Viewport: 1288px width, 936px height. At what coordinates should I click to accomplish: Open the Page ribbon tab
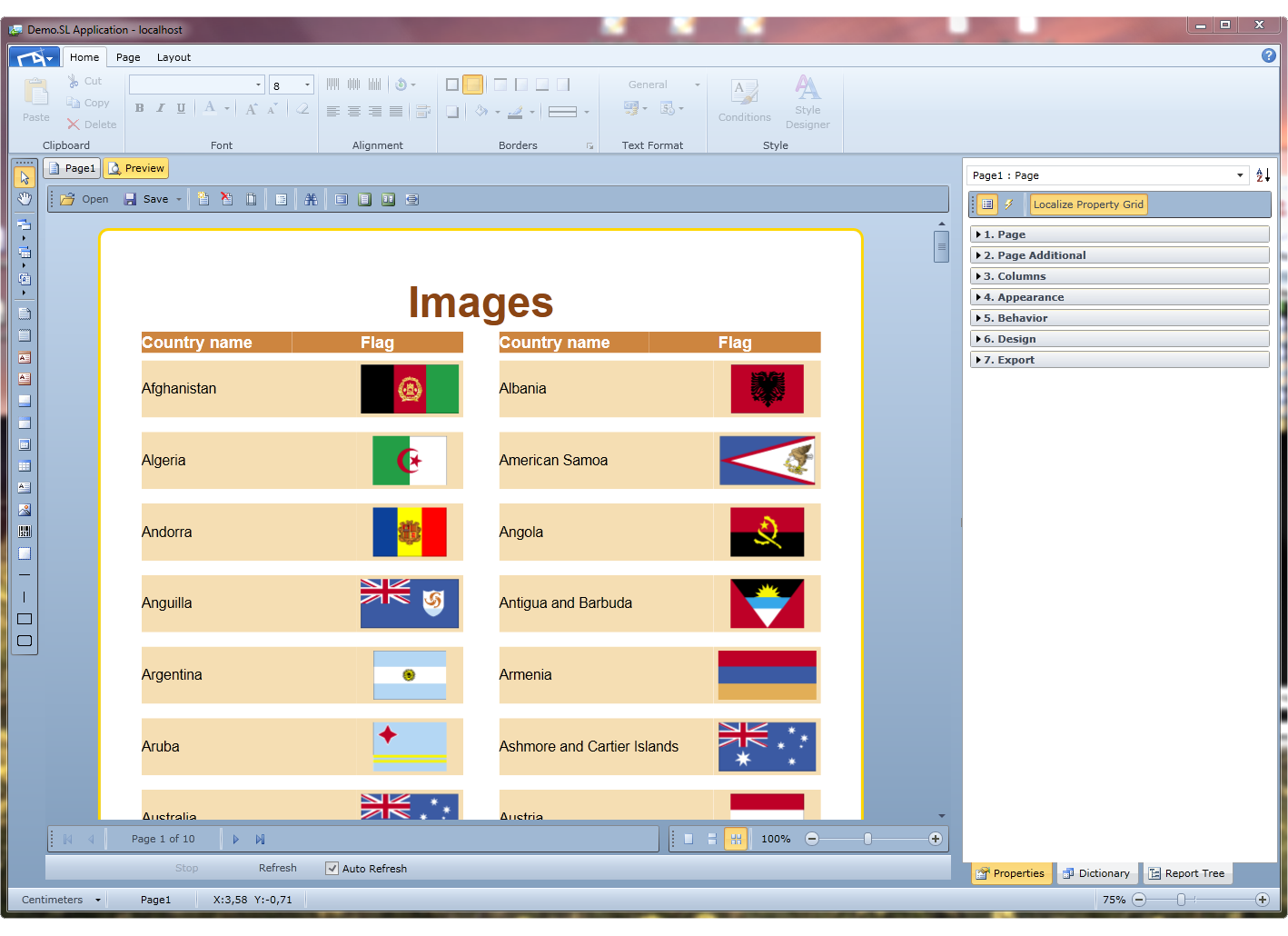[128, 57]
